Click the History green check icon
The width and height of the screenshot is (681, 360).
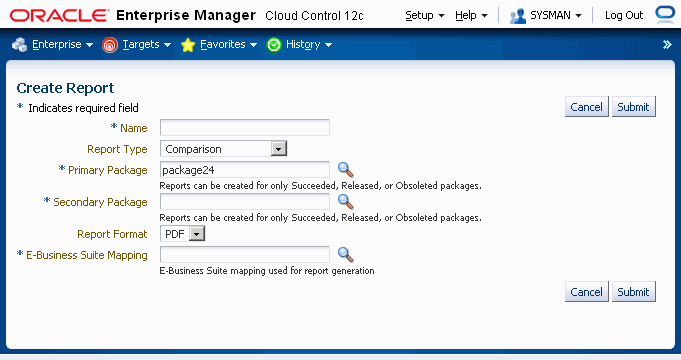tap(274, 45)
